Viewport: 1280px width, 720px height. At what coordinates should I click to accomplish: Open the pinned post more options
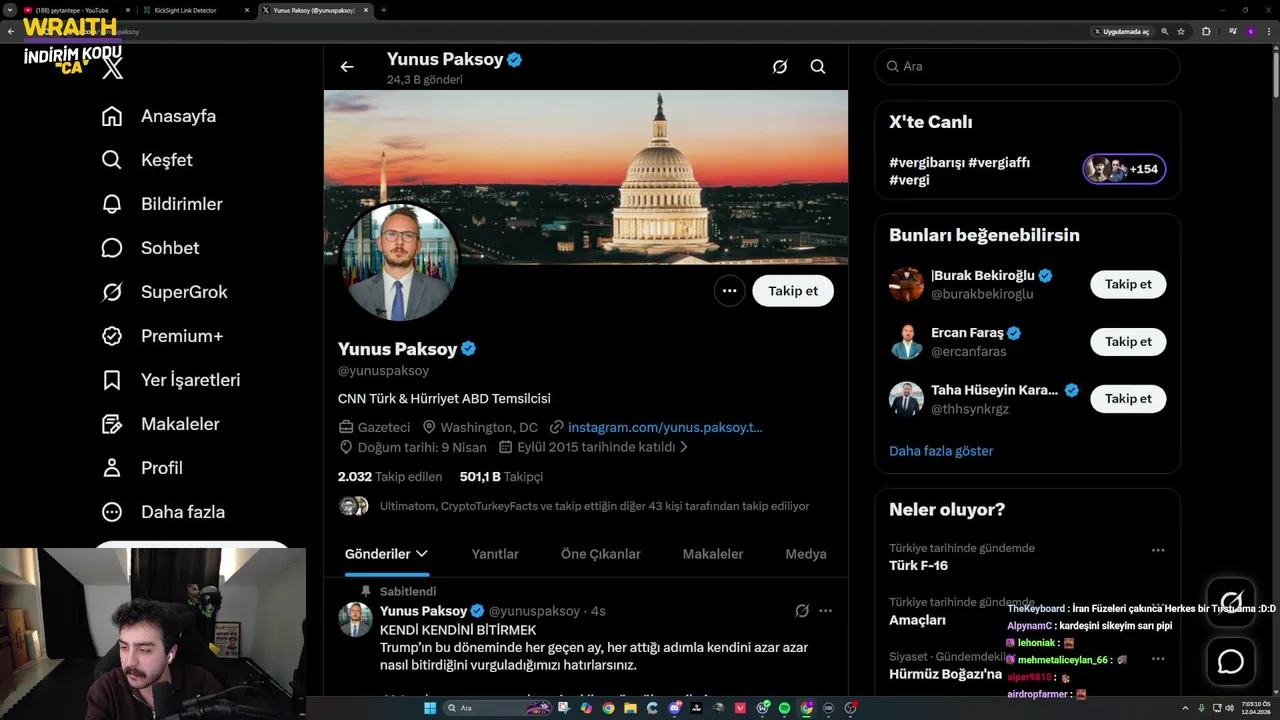pyautogui.click(x=826, y=611)
